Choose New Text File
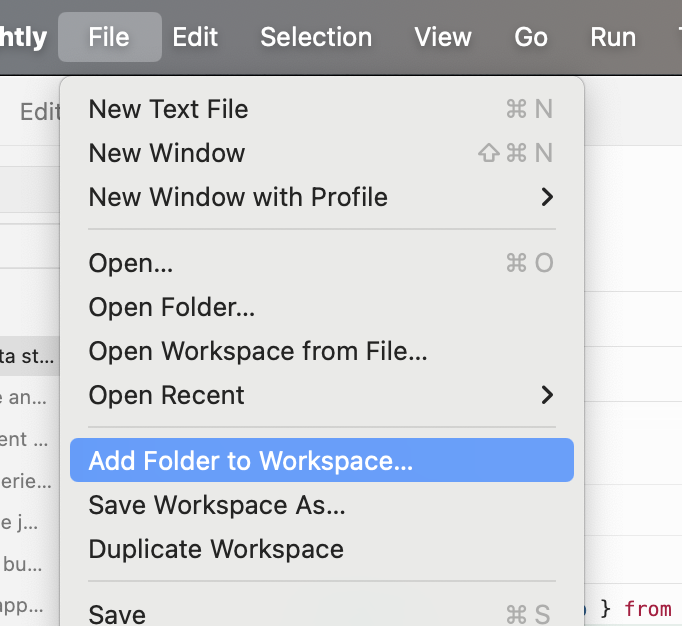682x626 pixels. [x=168, y=109]
